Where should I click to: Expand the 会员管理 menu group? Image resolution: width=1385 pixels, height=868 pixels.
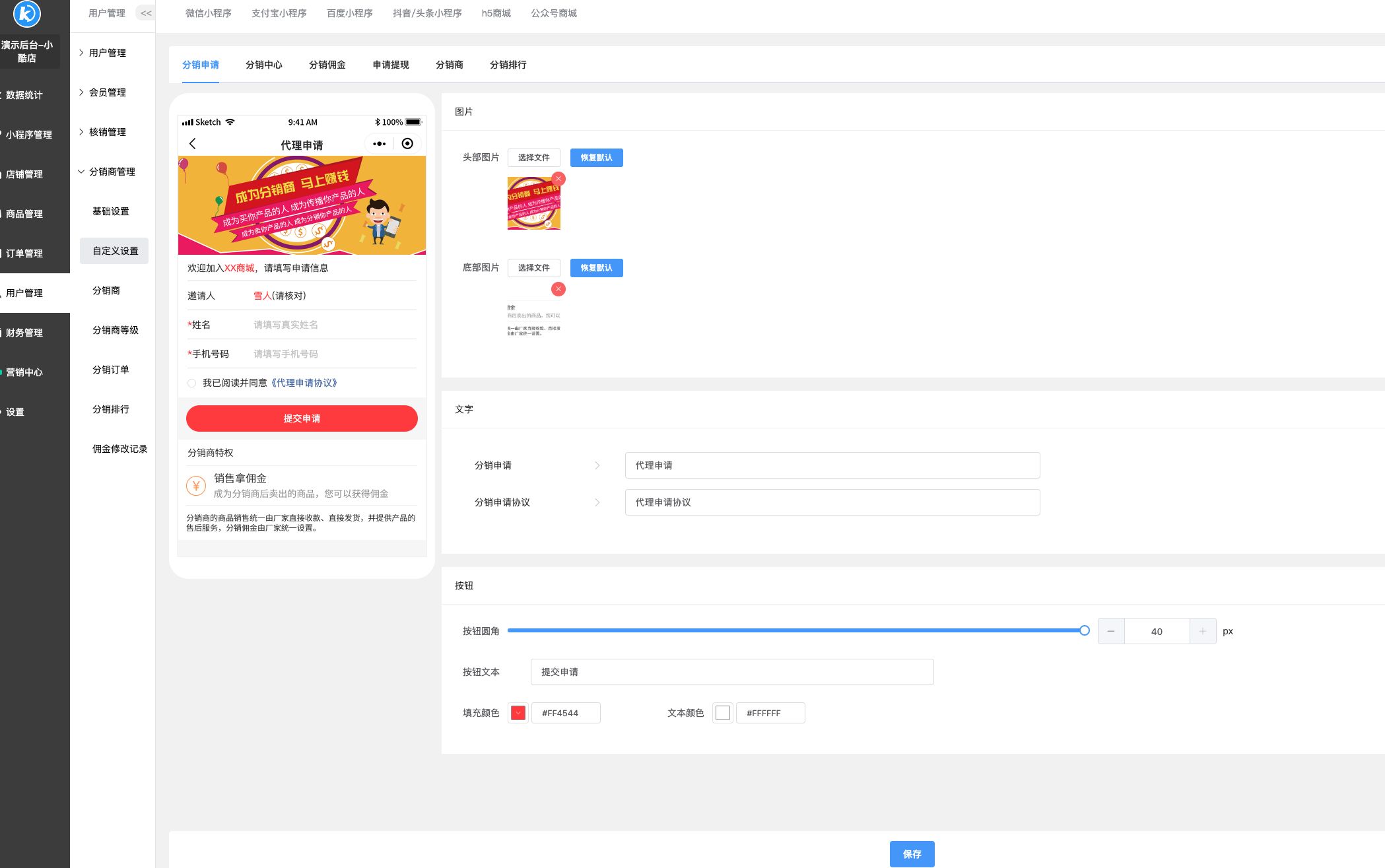108,92
